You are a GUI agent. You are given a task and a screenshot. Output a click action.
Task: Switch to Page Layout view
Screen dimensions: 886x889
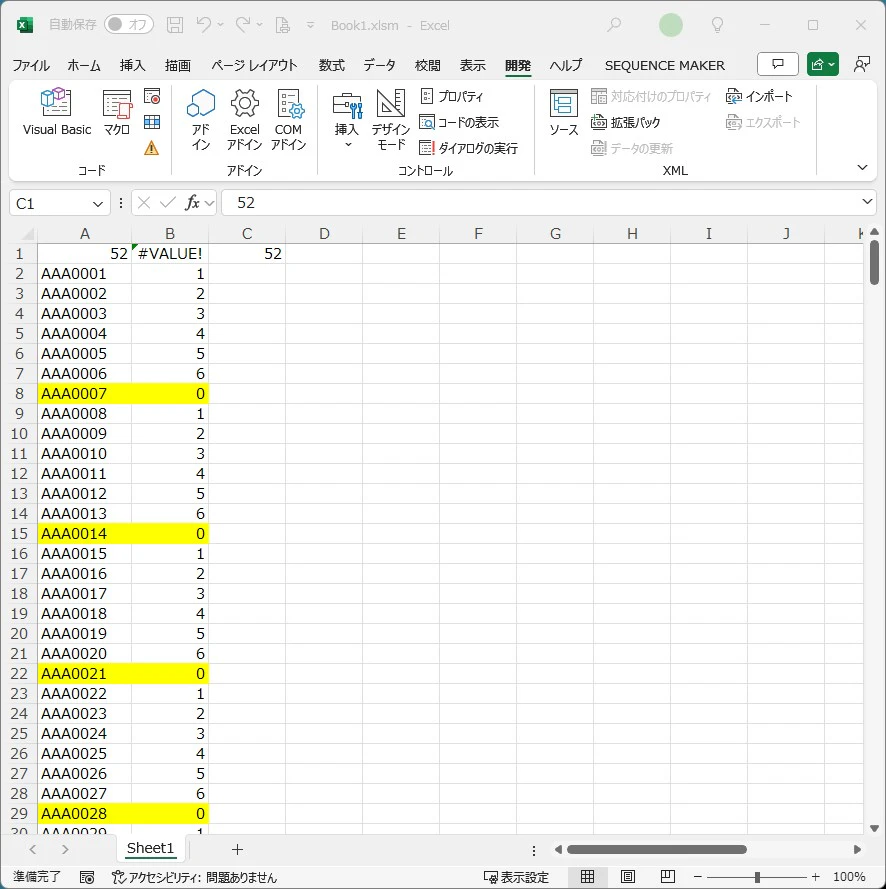click(628, 877)
